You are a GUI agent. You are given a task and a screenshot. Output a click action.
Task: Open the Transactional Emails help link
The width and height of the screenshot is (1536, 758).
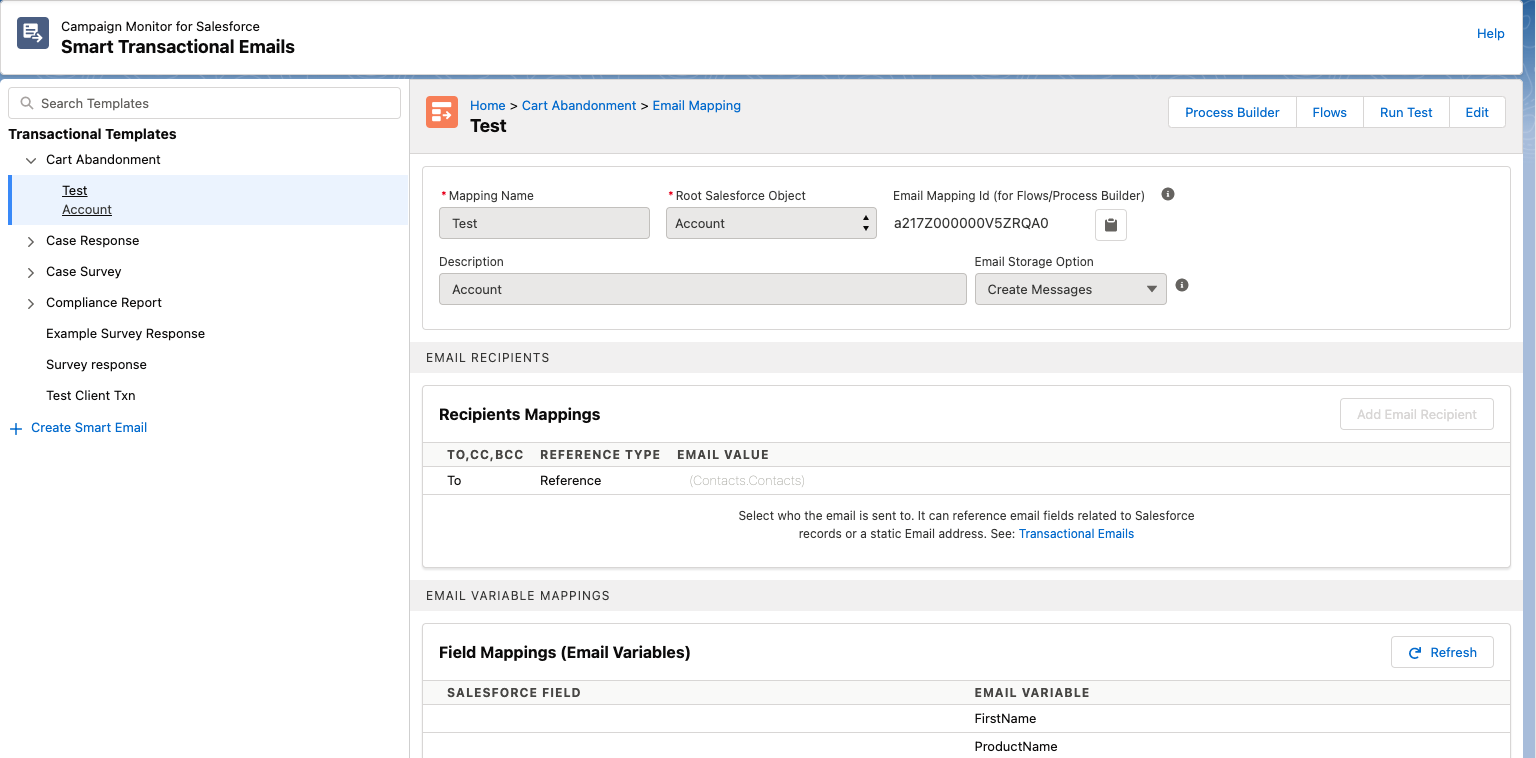pos(1076,534)
